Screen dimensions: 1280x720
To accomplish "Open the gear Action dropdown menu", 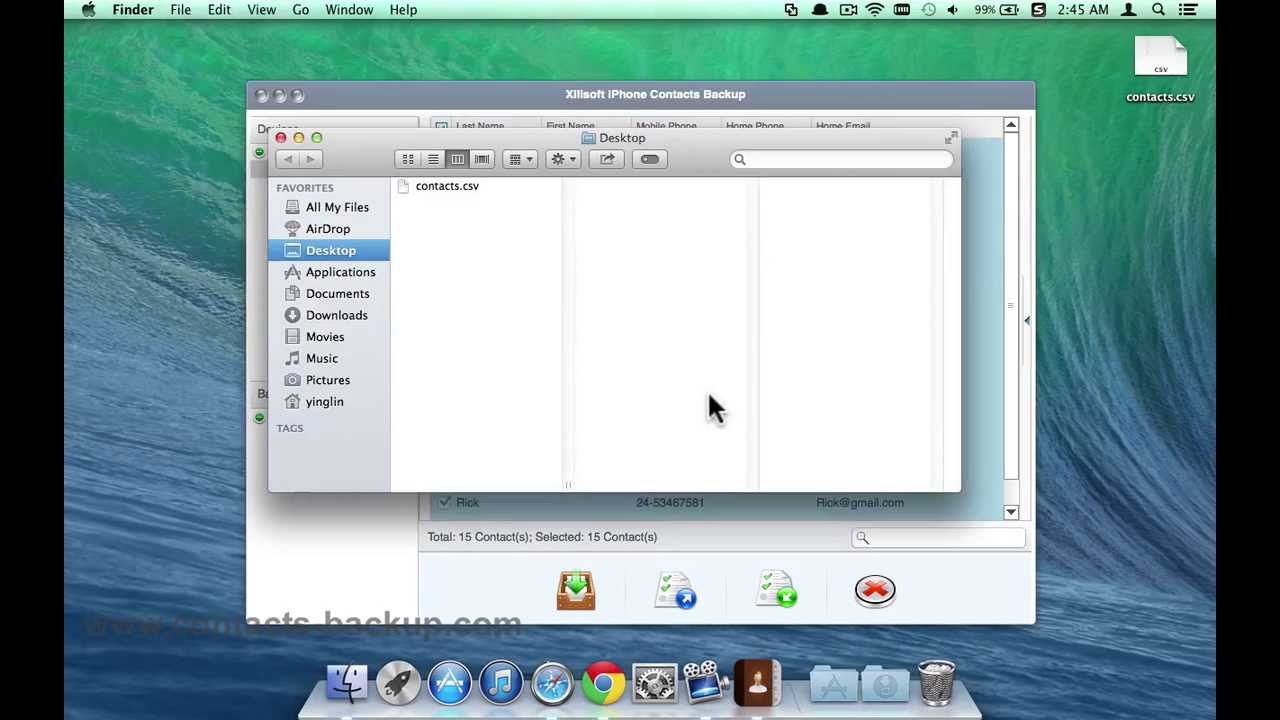I will 562,160.
